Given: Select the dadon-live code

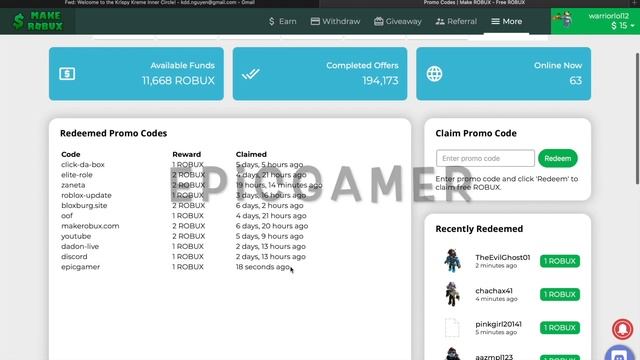Looking at the screenshot, I should click(80, 246).
